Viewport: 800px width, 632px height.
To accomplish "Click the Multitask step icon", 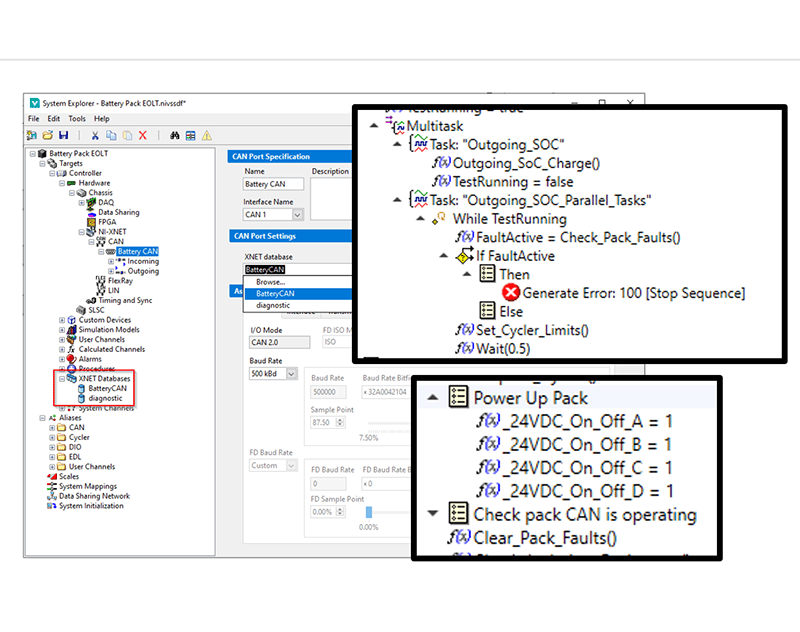I will click(395, 124).
